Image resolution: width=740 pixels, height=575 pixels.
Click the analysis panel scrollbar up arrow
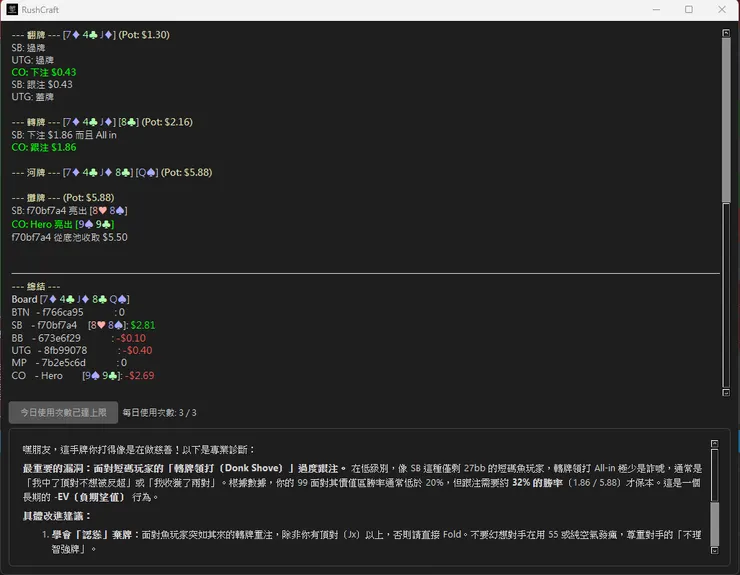tap(714, 443)
